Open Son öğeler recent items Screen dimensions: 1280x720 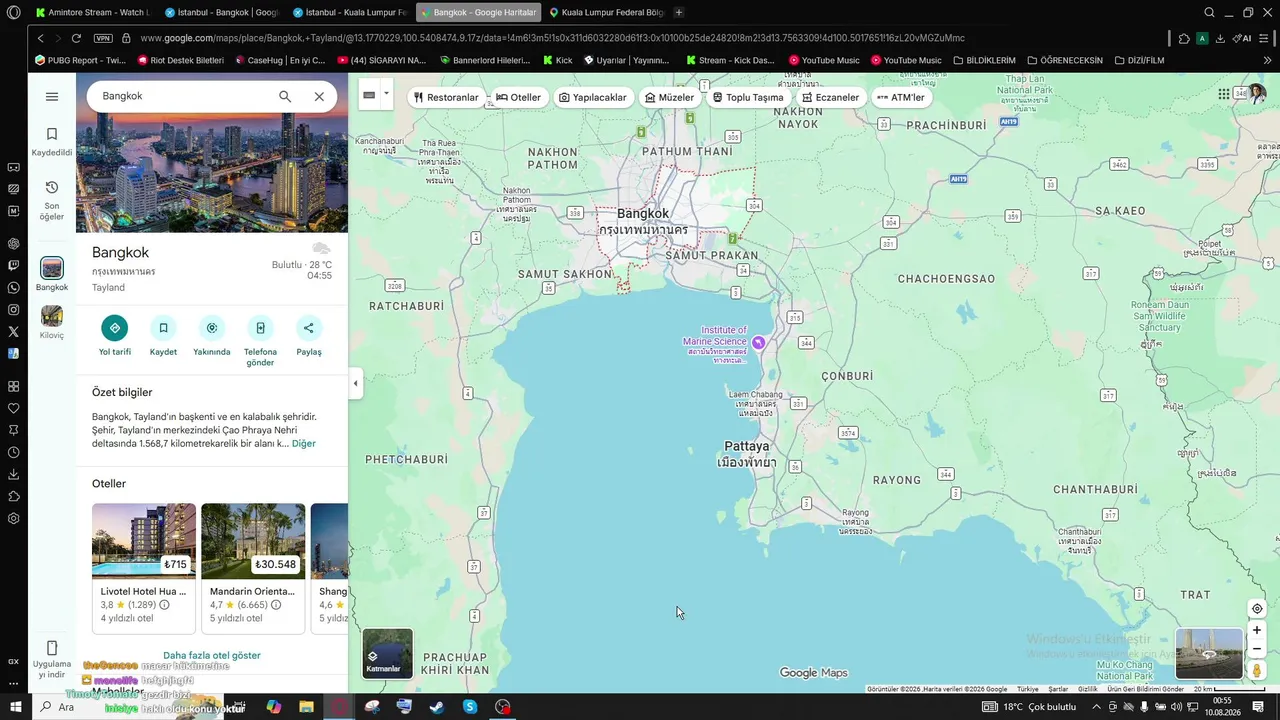point(52,200)
